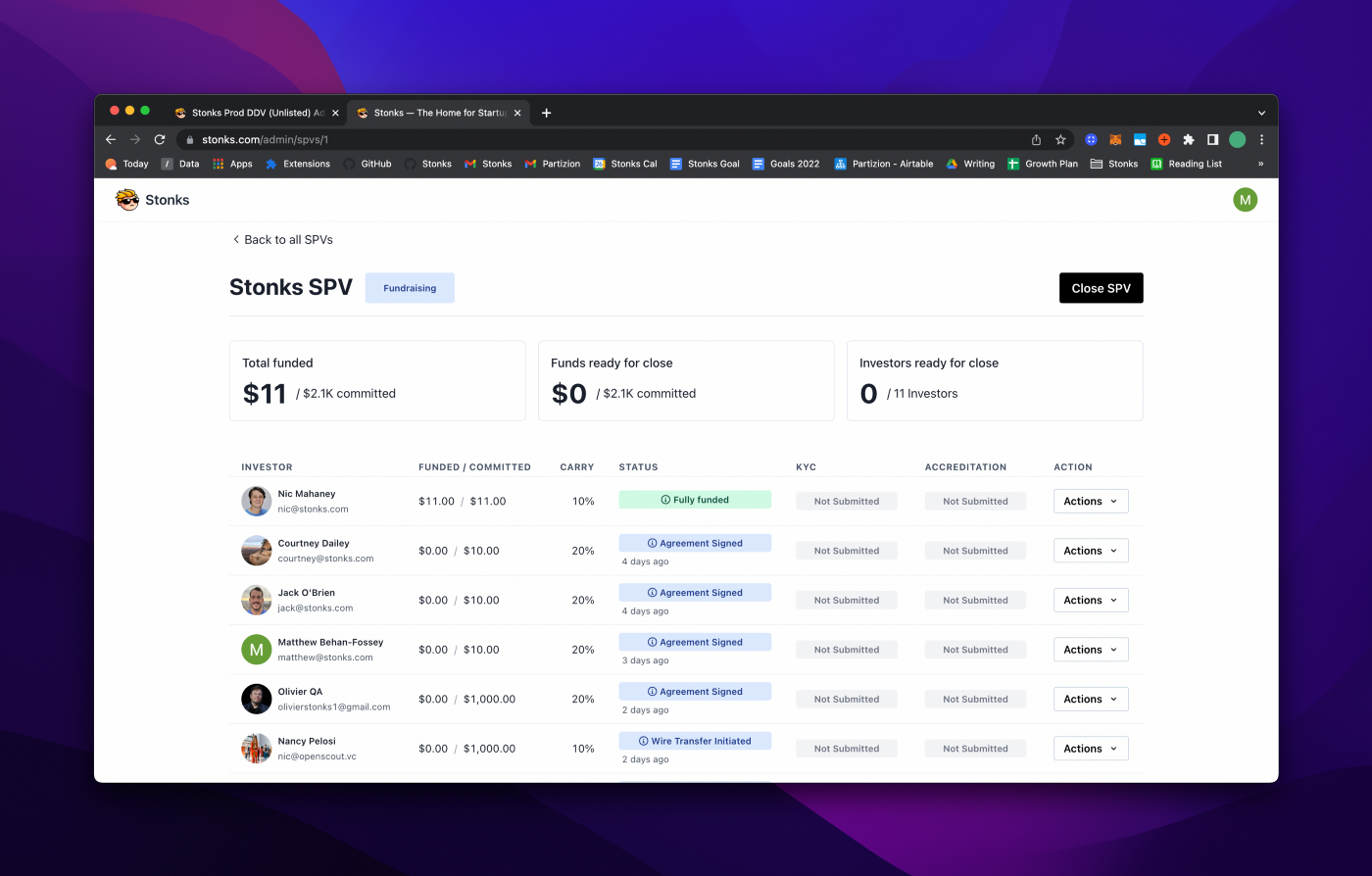Open the Goals 2022 bookmark
The height and width of the screenshot is (876, 1372).
785,164
